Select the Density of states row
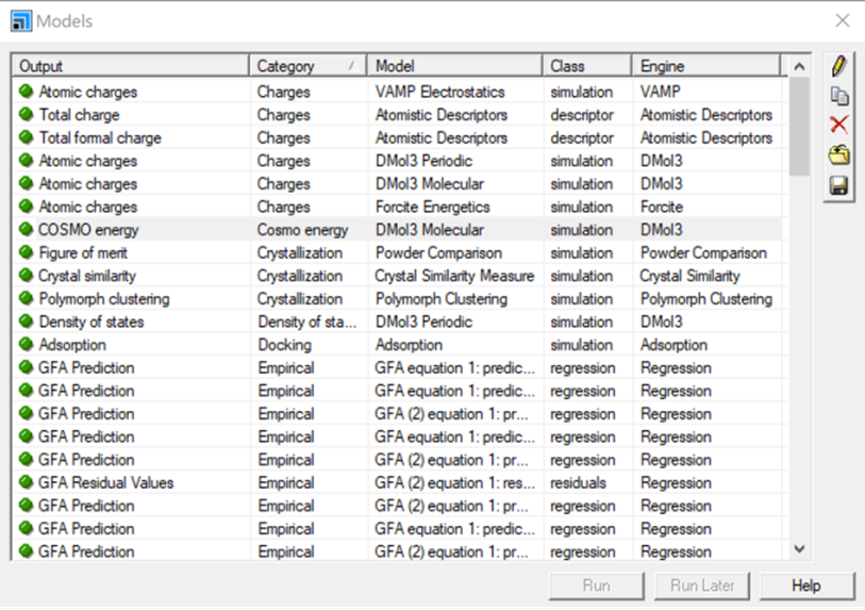This screenshot has width=865, height=610. 91,322
